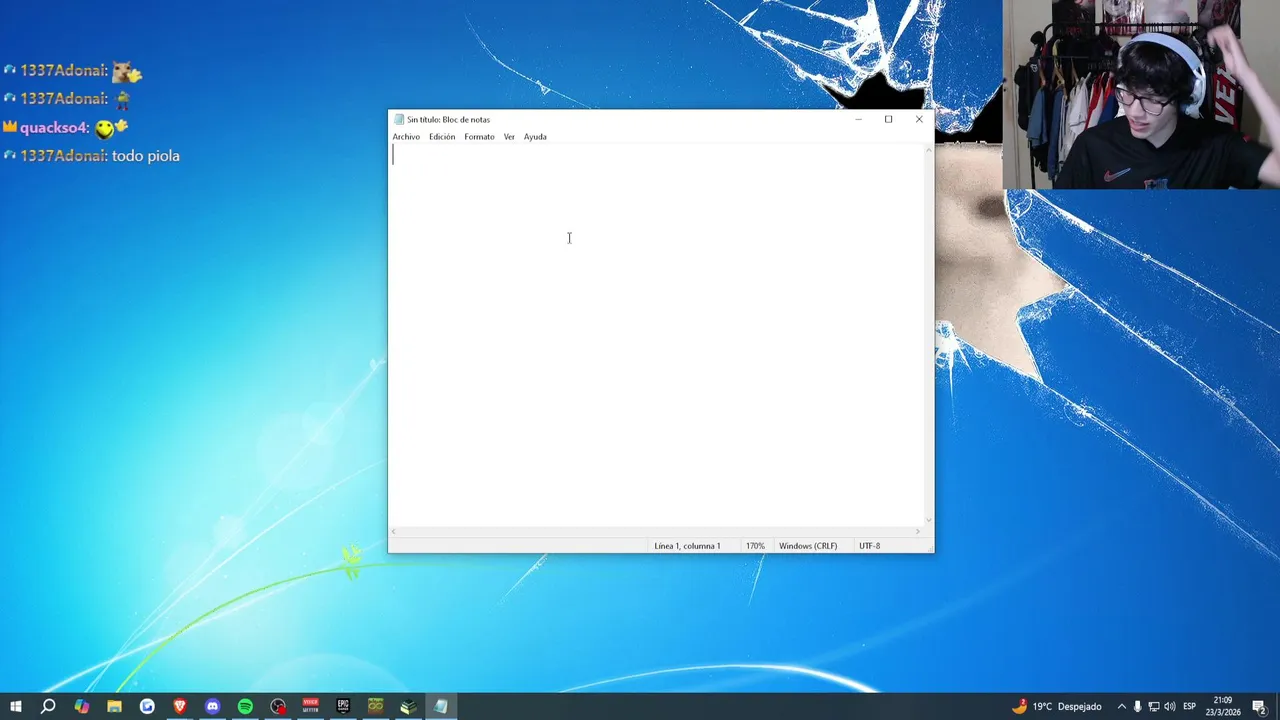Click 'Windows (CRLF)' in the status bar
The height and width of the screenshot is (720, 1280).
(808, 546)
